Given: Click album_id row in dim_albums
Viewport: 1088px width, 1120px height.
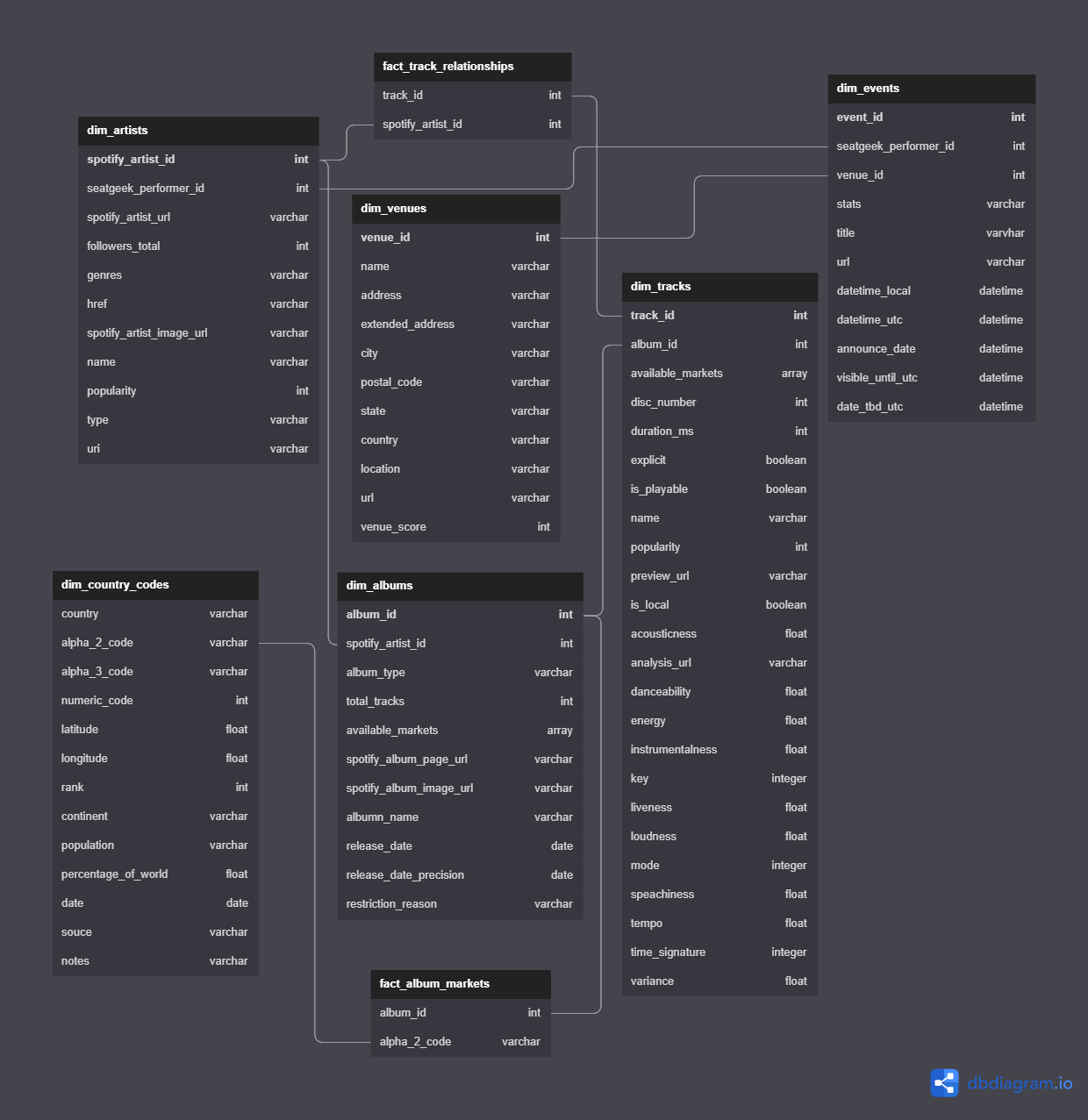Looking at the screenshot, I should (461, 615).
